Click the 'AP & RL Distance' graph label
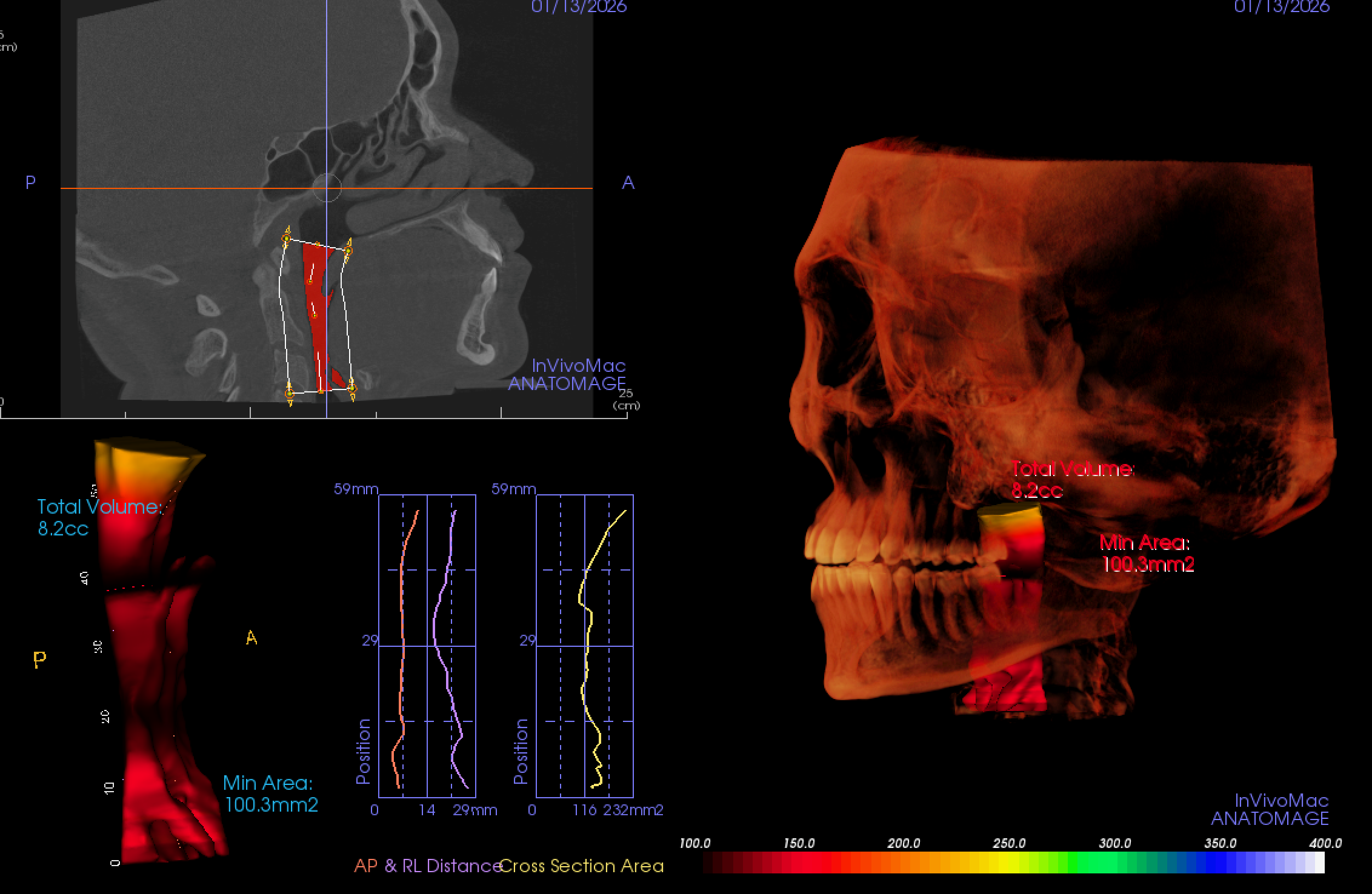Image resolution: width=1372 pixels, height=894 pixels. [428, 866]
